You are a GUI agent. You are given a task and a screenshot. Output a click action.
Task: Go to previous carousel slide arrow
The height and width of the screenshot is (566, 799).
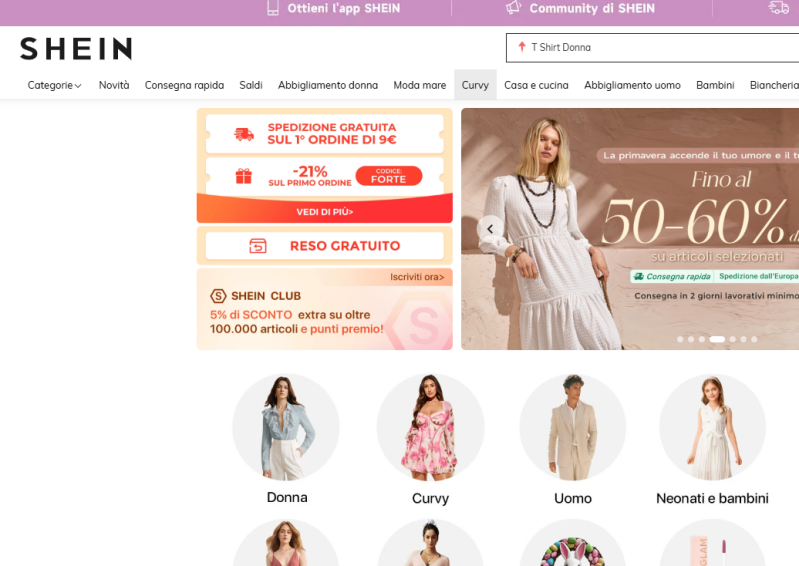click(490, 229)
